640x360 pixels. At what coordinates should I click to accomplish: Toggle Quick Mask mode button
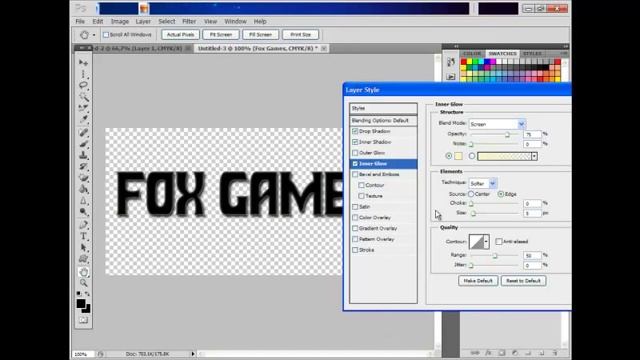pyautogui.click(x=83, y=320)
